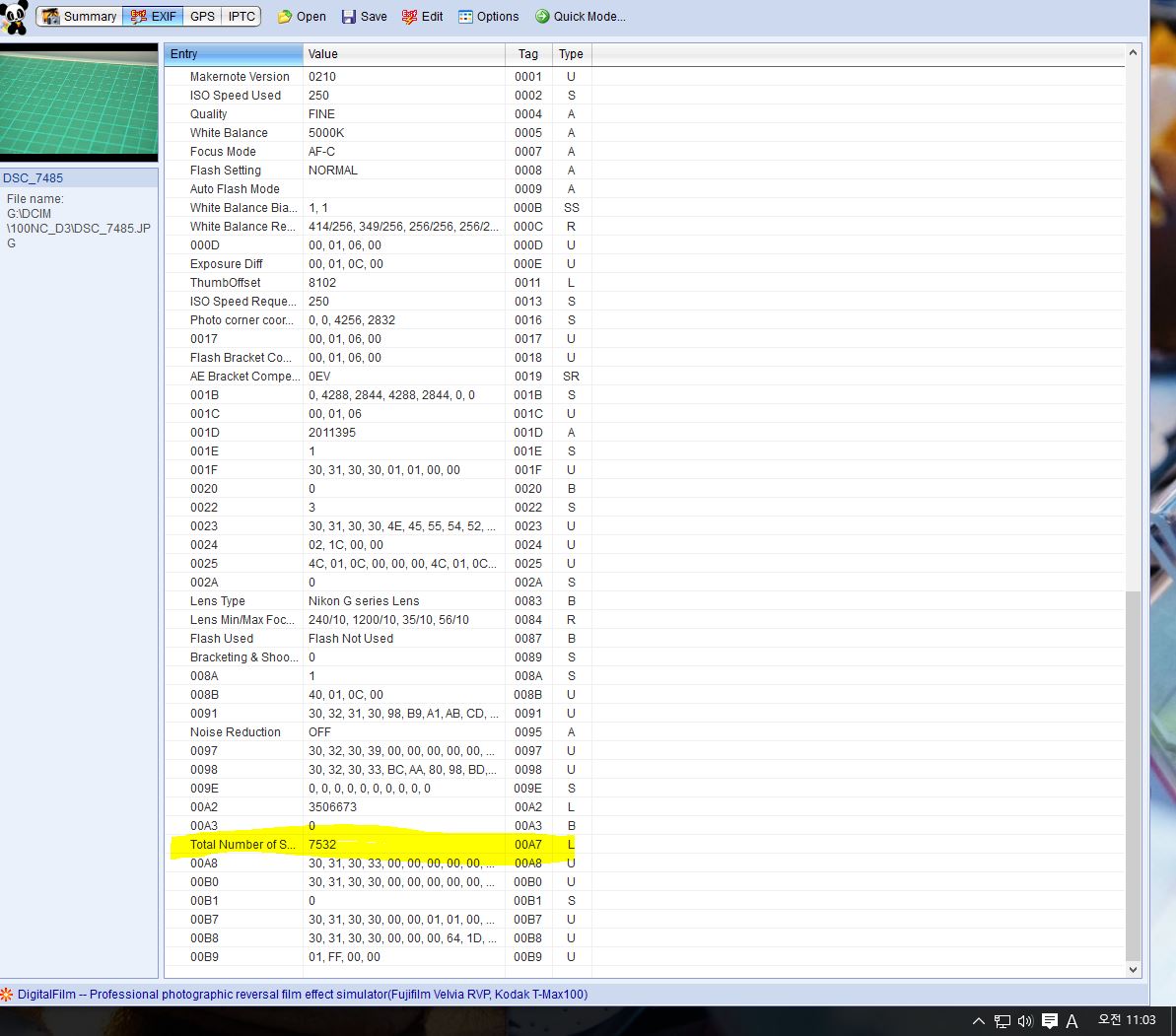Expand hidden system tray icons chevron

click(978, 1021)
